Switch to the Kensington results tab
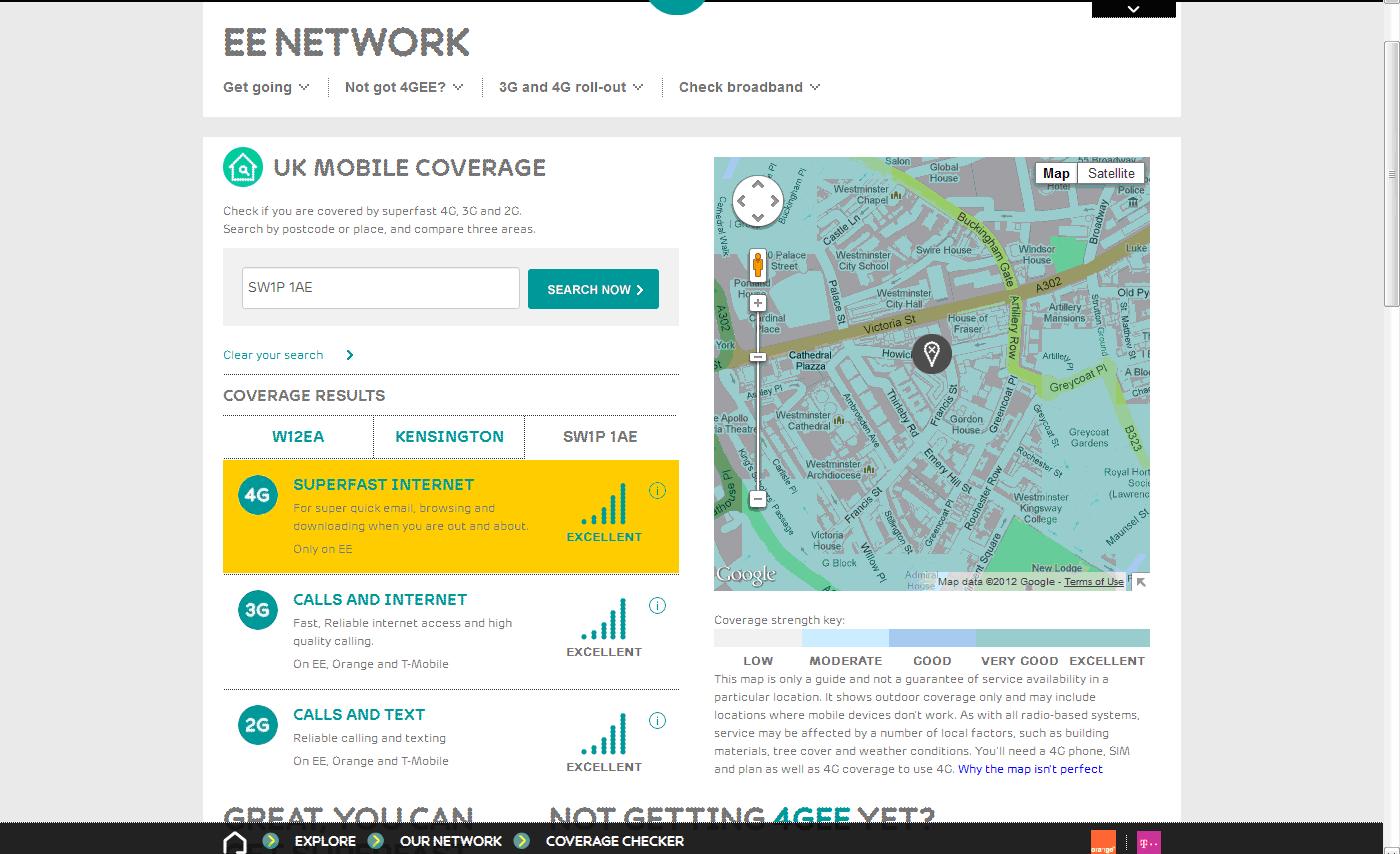Viewport: 1400px width, 854px height. (448, 436)
